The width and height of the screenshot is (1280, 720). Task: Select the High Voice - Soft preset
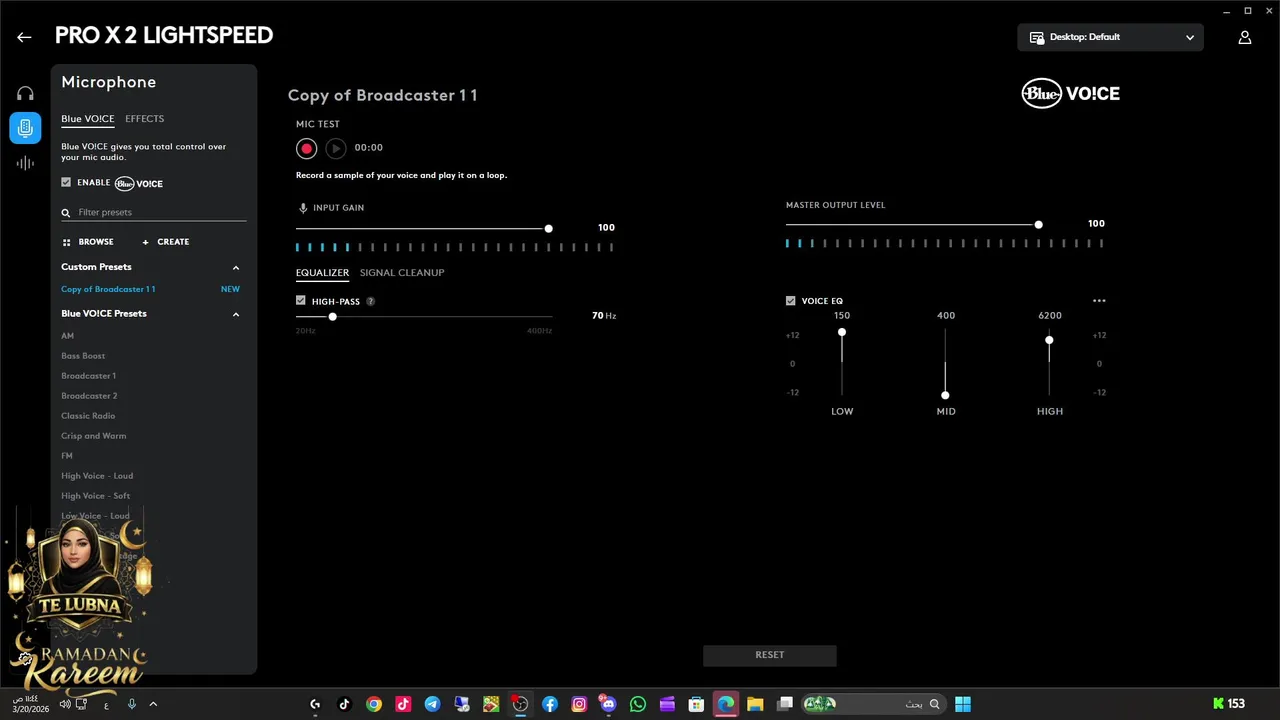click(x=95, y=496)
